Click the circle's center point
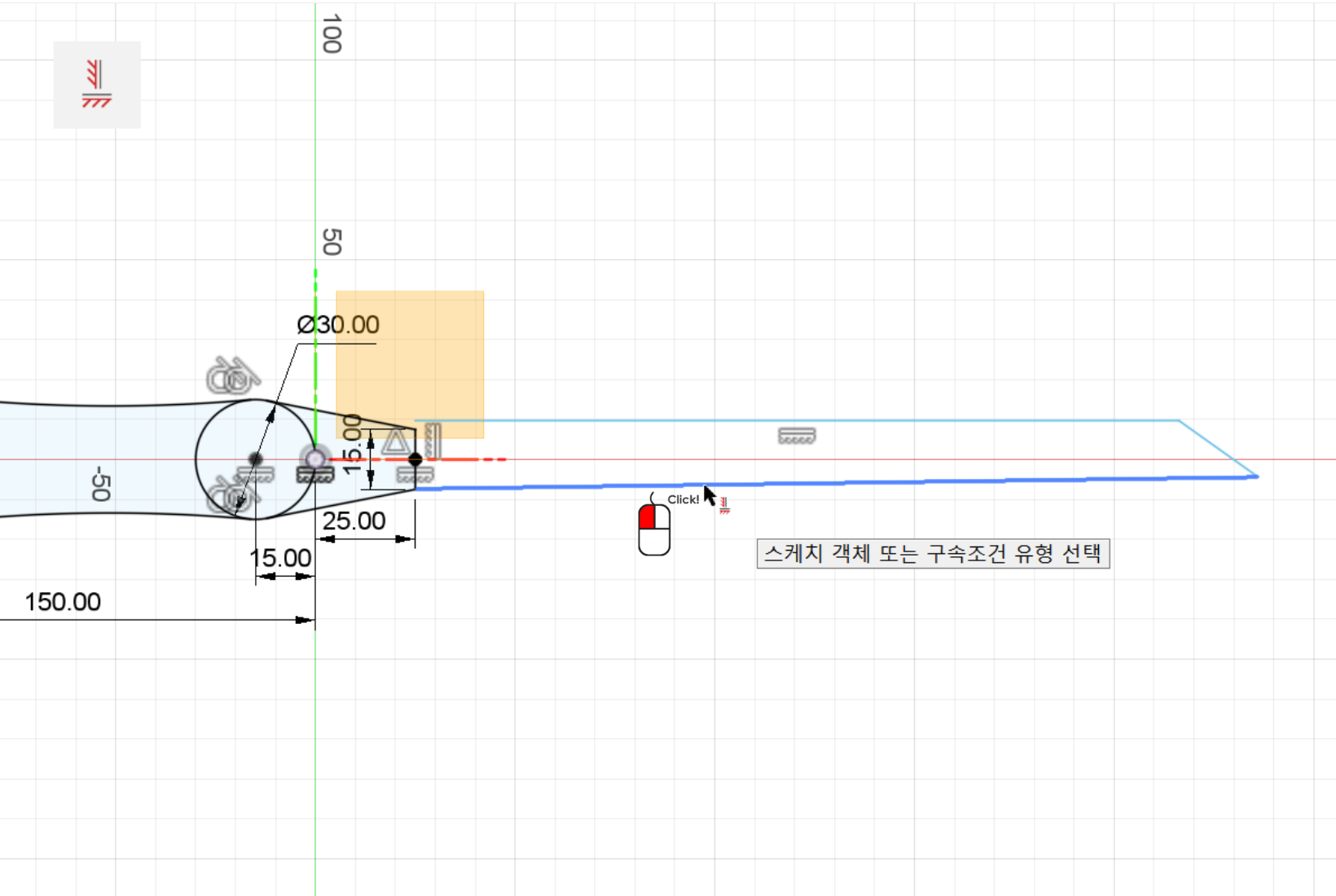Viewport: 1336px width, 896px height. click(x=255, y=459)
